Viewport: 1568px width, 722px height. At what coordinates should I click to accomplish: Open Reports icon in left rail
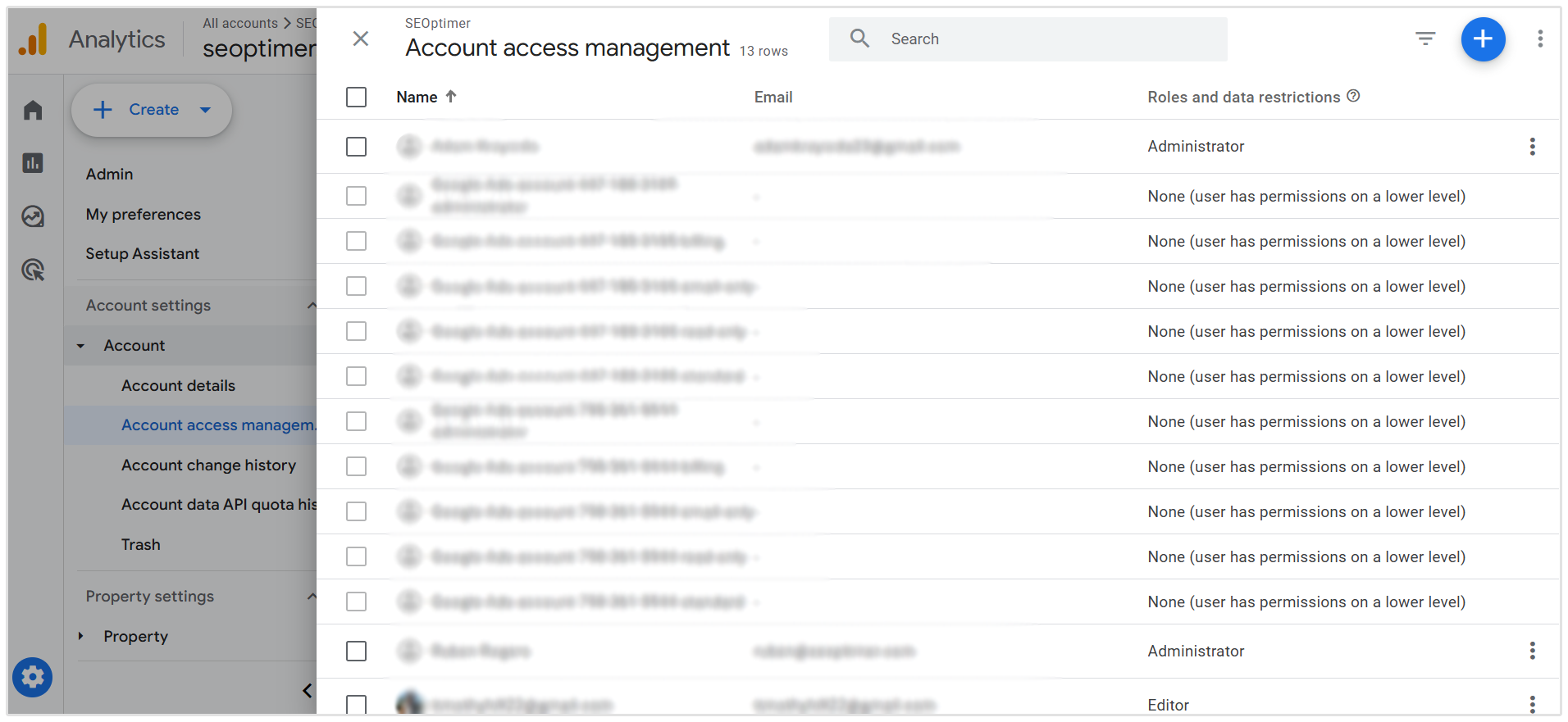(x=33, y=163)
